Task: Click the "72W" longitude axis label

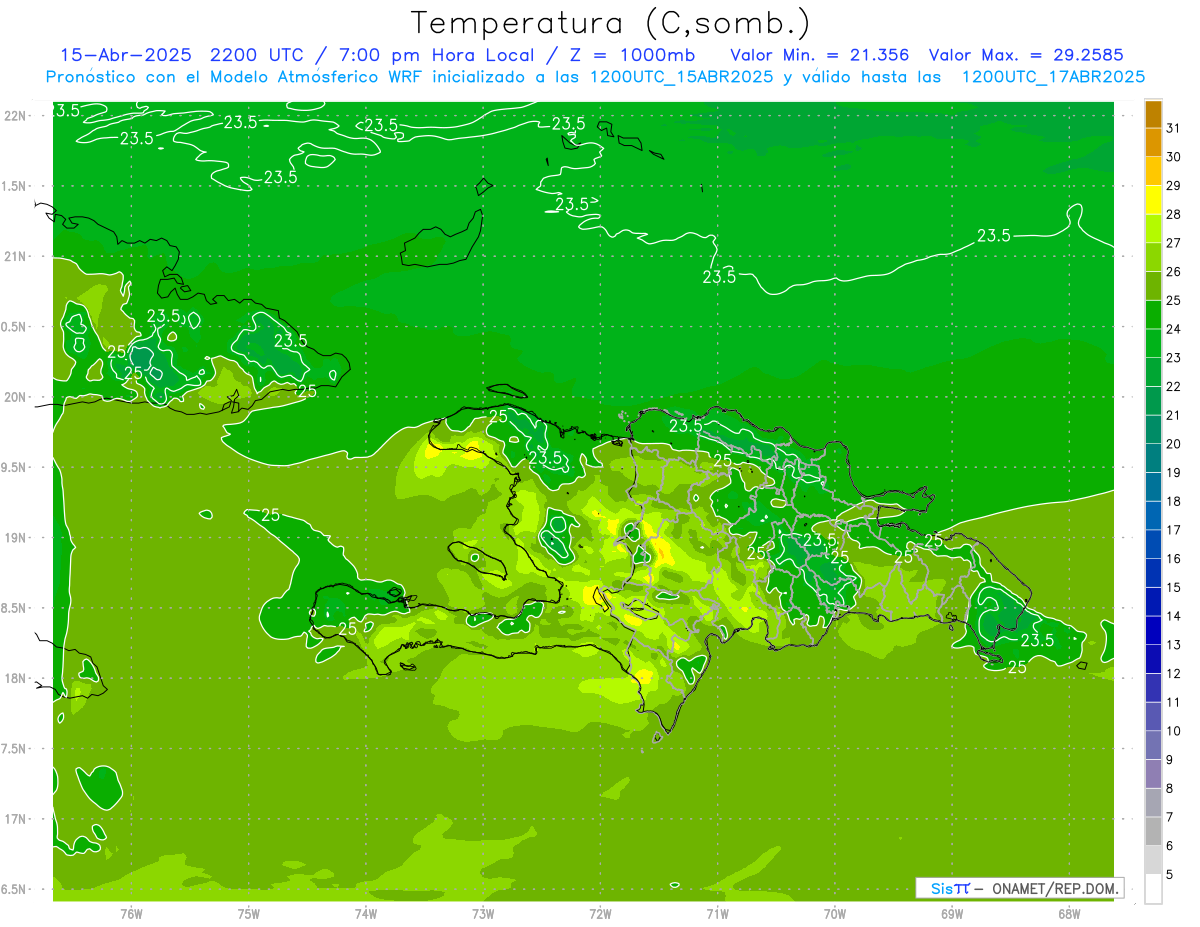Action: 600,913
